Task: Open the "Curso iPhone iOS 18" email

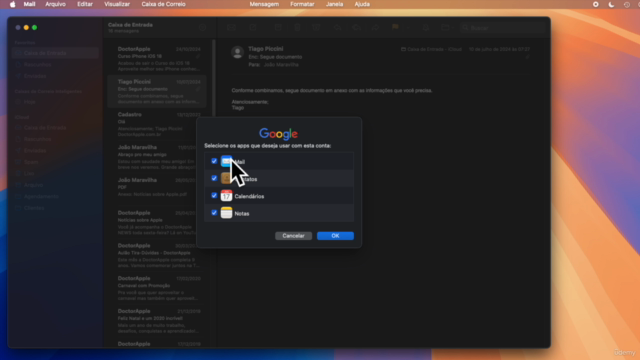Action: 157,59
